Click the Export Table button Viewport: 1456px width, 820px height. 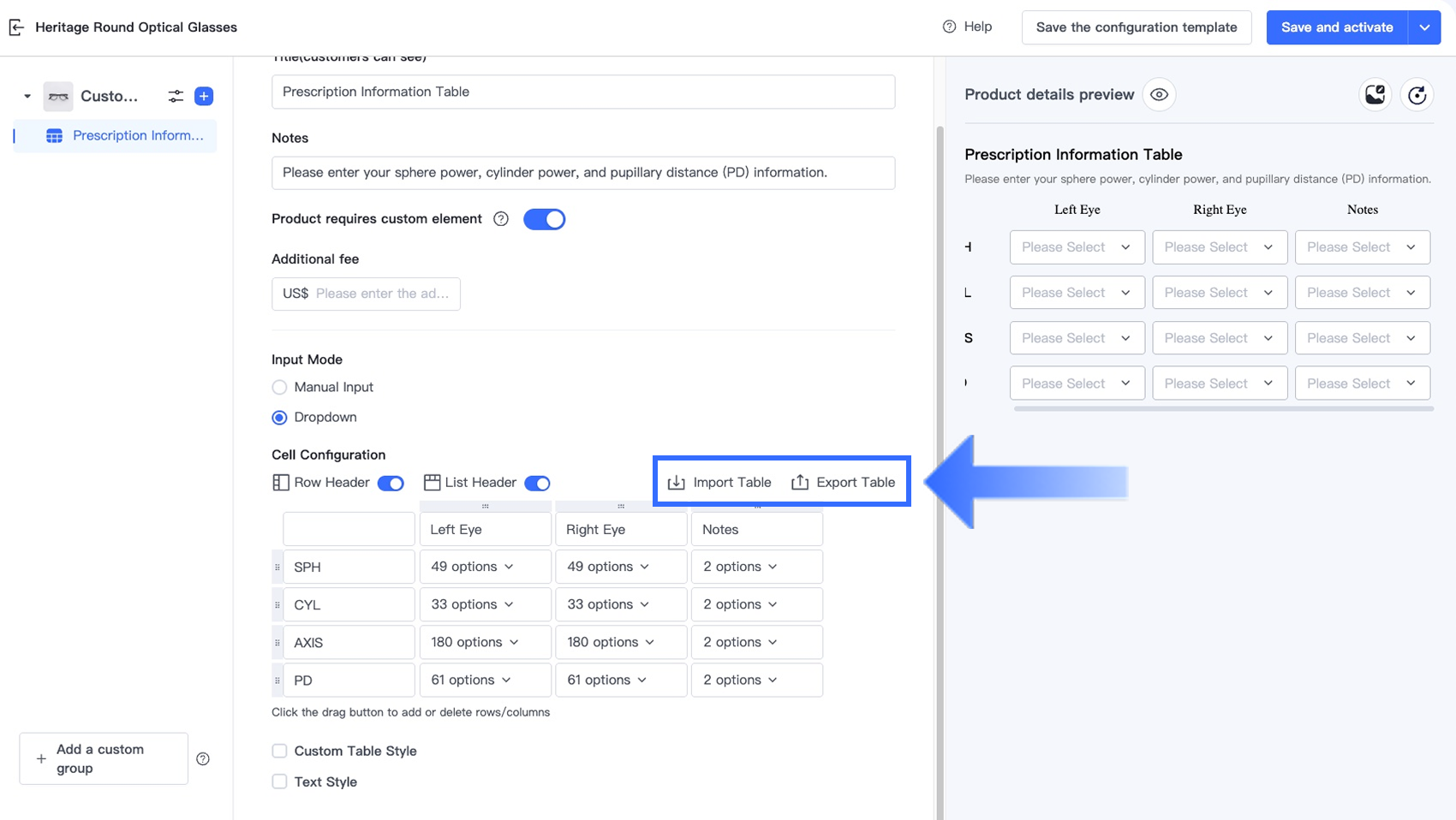(x=844, y=483)
